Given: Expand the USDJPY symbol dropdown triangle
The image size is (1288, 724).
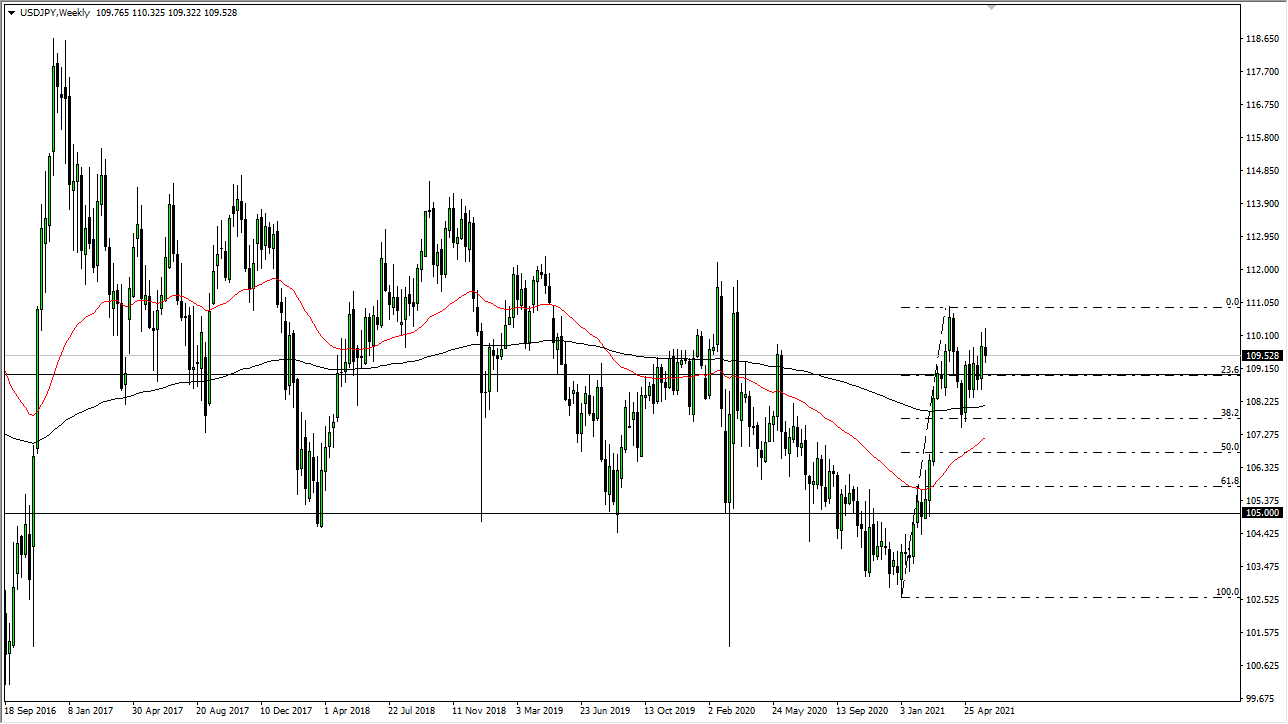Looking at the screenshot, I should click(13, 15).
